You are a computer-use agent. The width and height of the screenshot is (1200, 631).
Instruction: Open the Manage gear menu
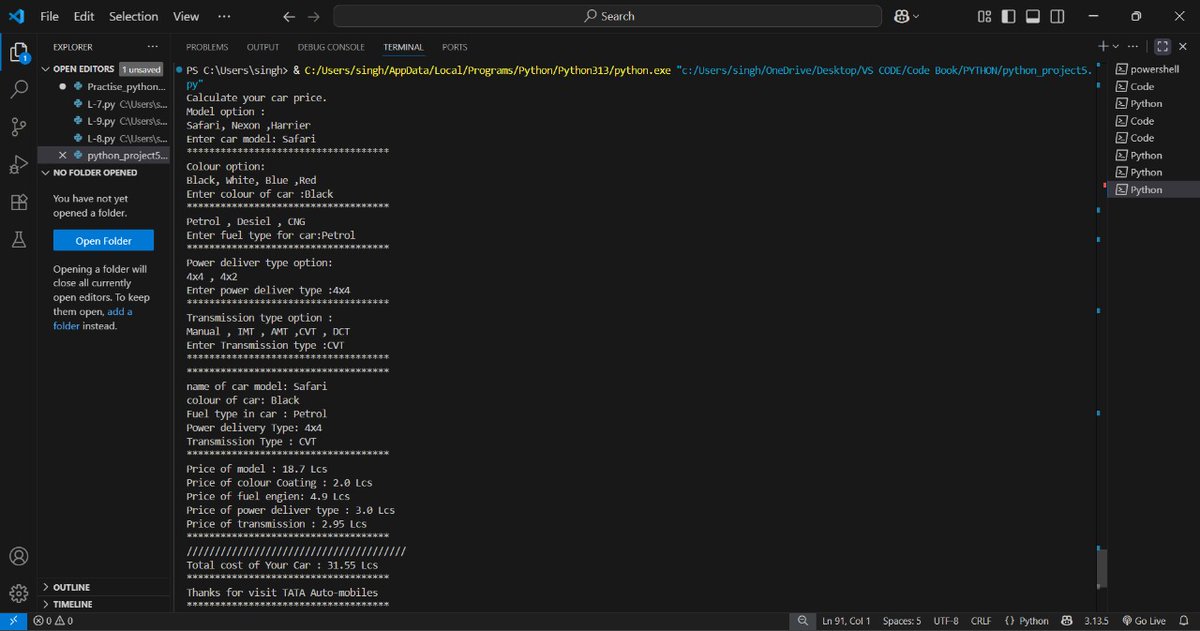click(x=18, y=593)
